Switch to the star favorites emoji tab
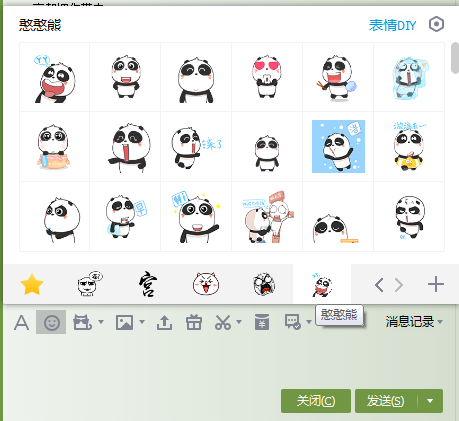Image resolution: width=459 pixels, height=421 pixels. 32,284
